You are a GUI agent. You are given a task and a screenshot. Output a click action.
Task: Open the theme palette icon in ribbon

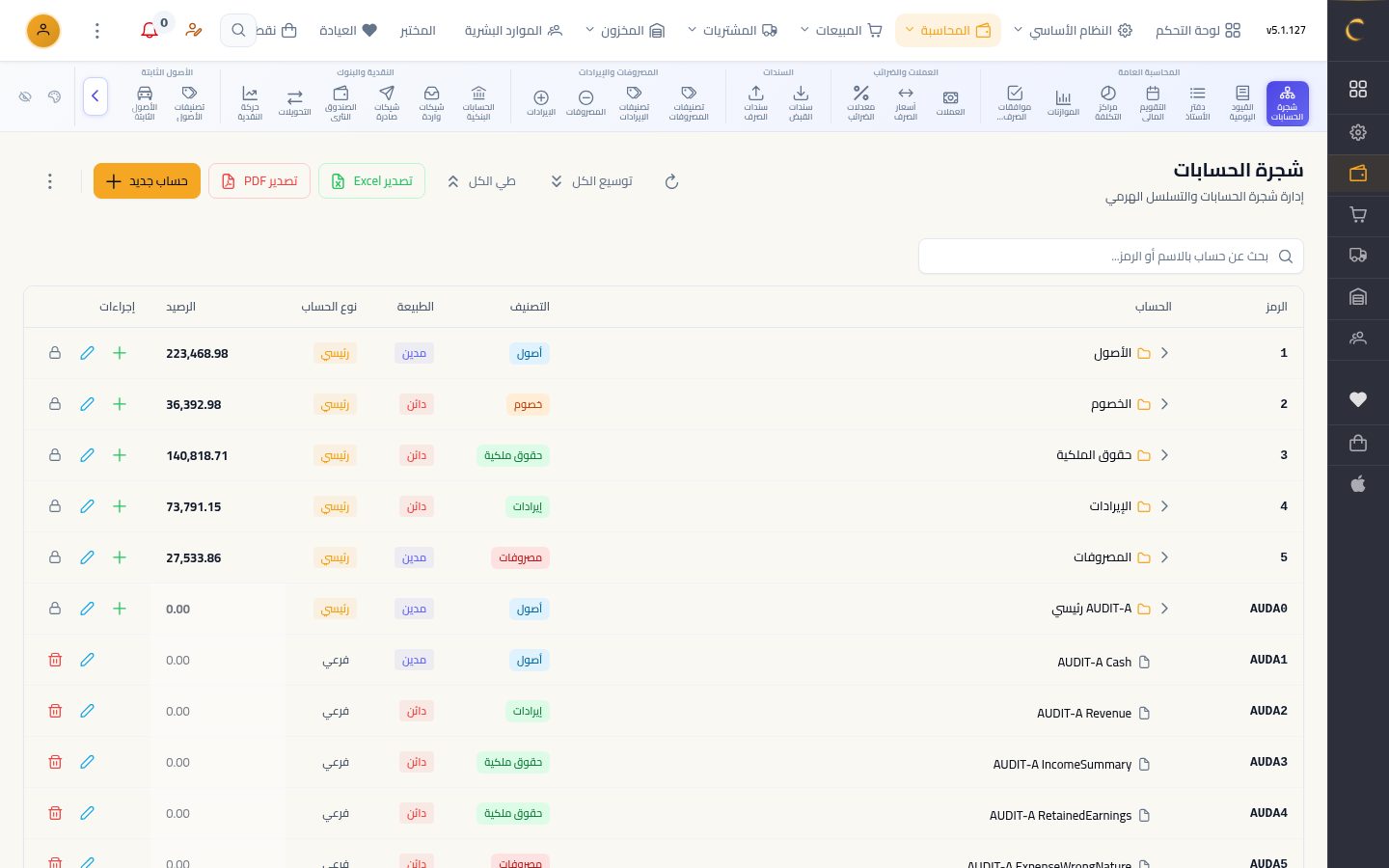point(54,96)
